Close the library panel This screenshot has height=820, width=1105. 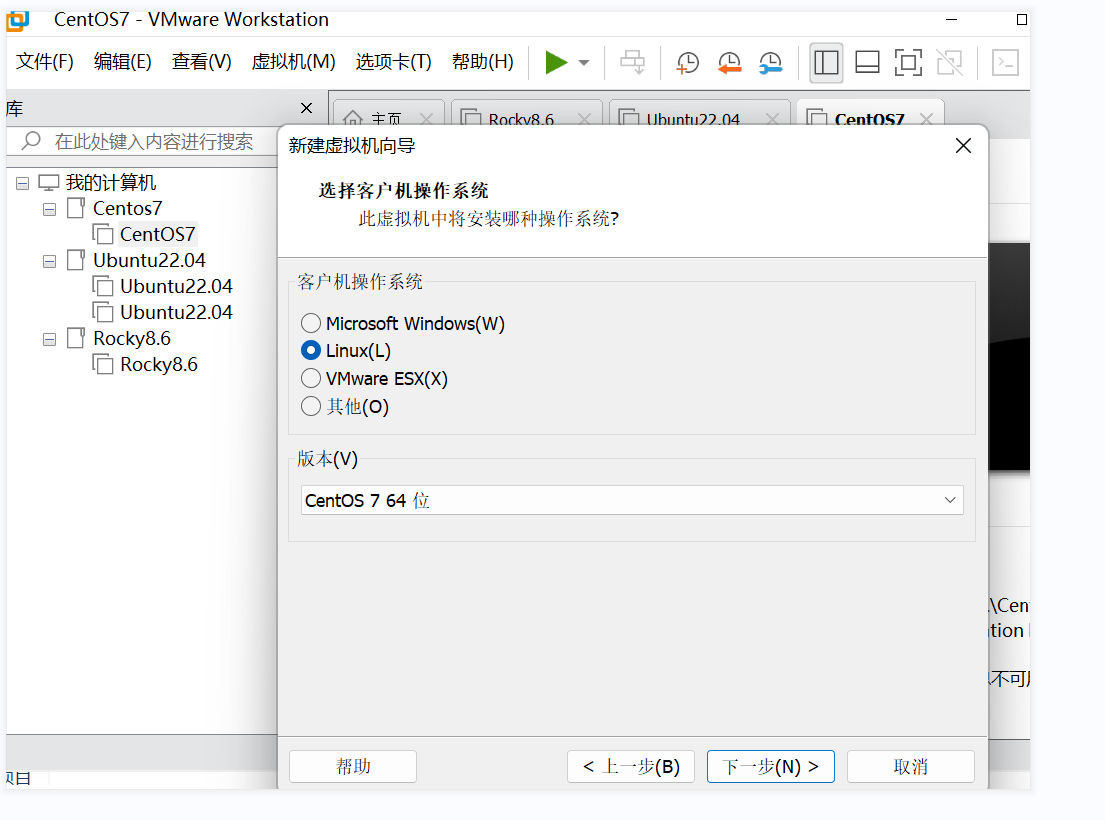tap(306, 108)
